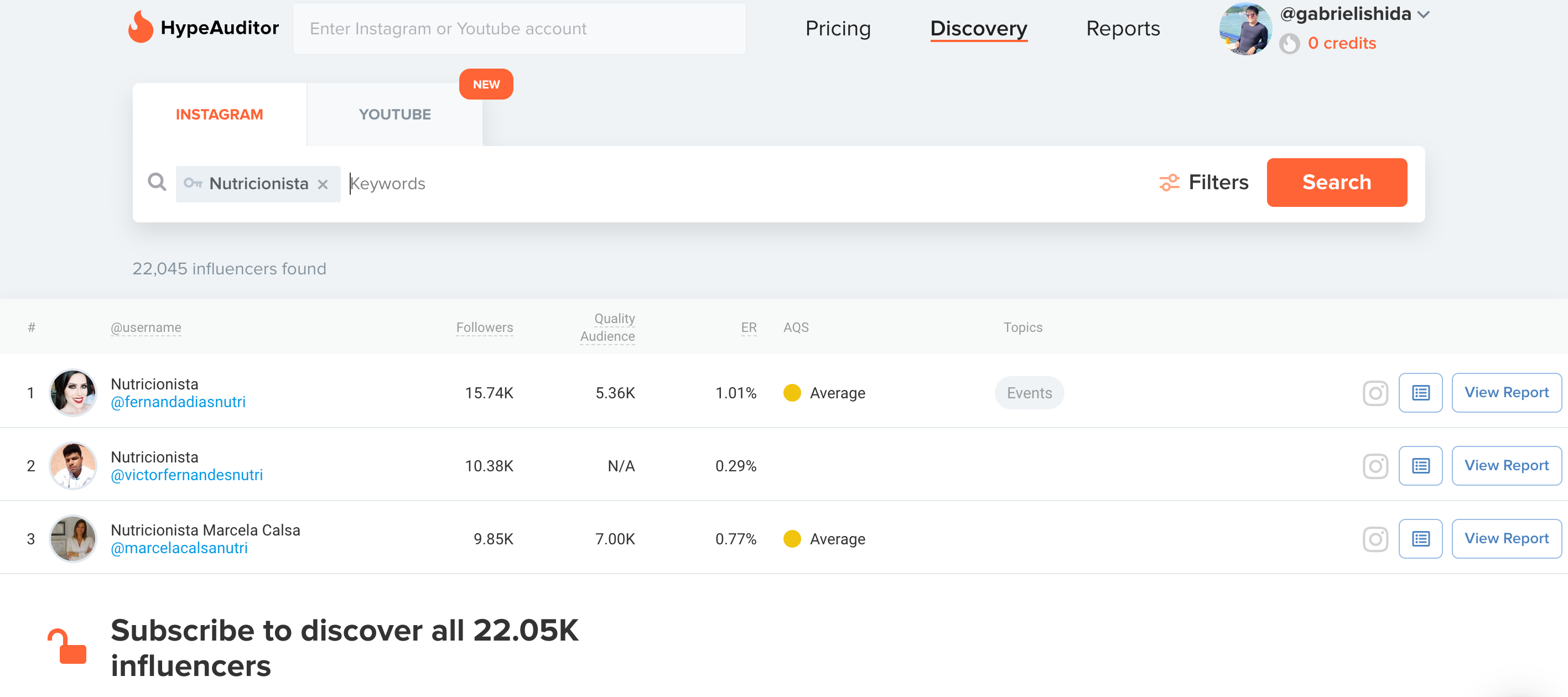Image resolution: width=1568 pixels, height=697 pixels.
Task: Open @victorfernandesnutri profile link
Action: click(x=186, y=475)
